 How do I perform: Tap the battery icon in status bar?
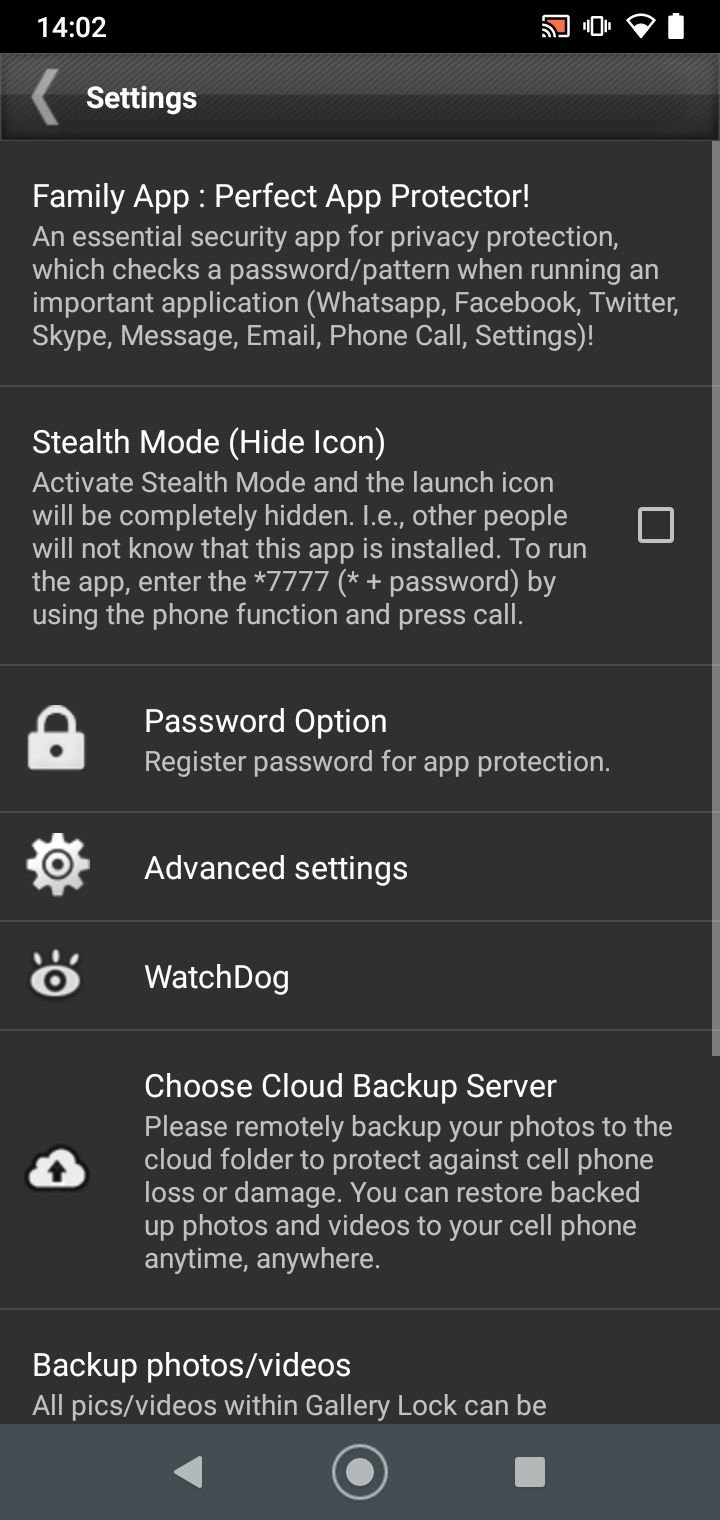click(x=676, y=27)
